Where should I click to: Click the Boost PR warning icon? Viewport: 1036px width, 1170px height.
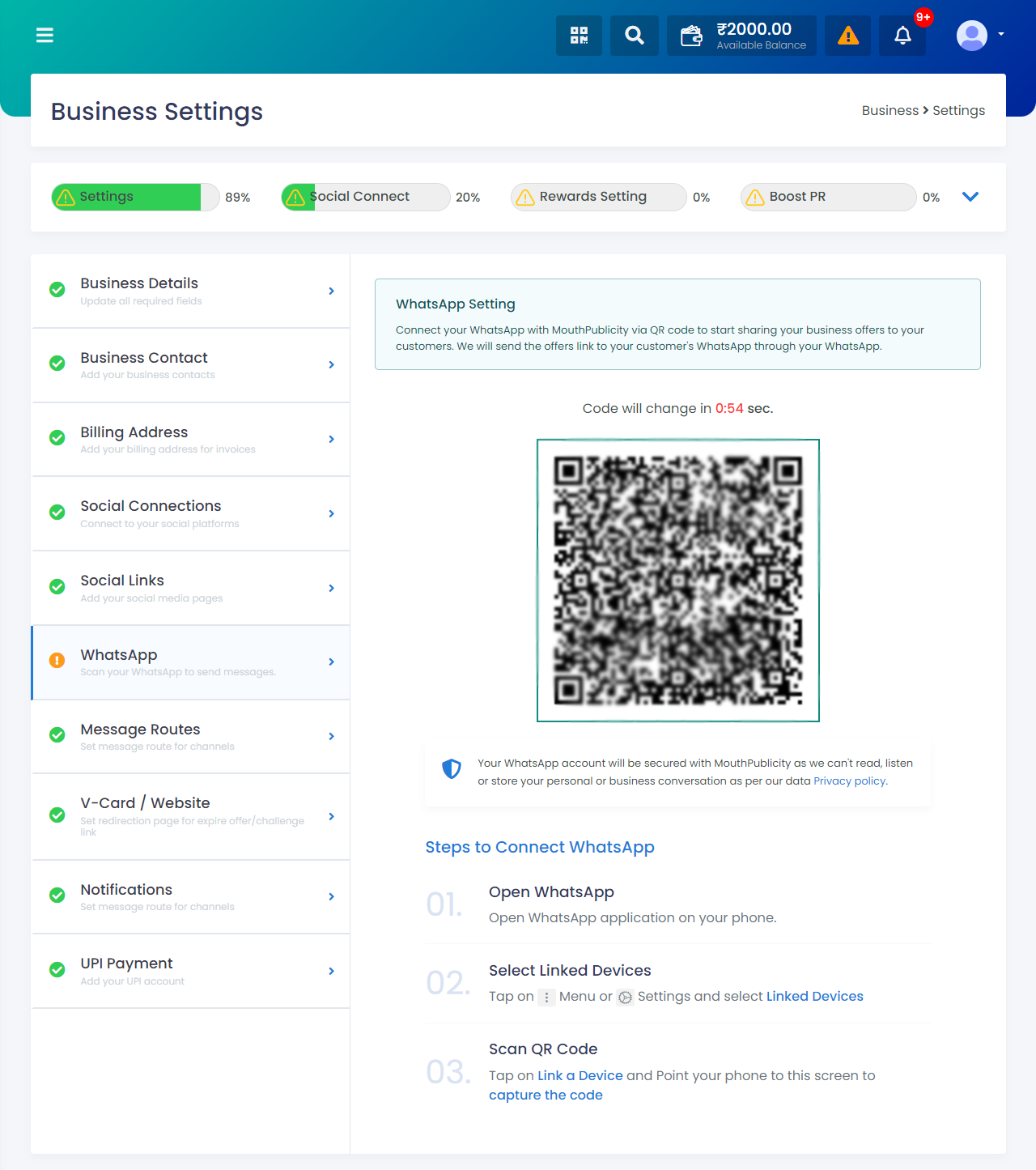[x=755, y=198]
